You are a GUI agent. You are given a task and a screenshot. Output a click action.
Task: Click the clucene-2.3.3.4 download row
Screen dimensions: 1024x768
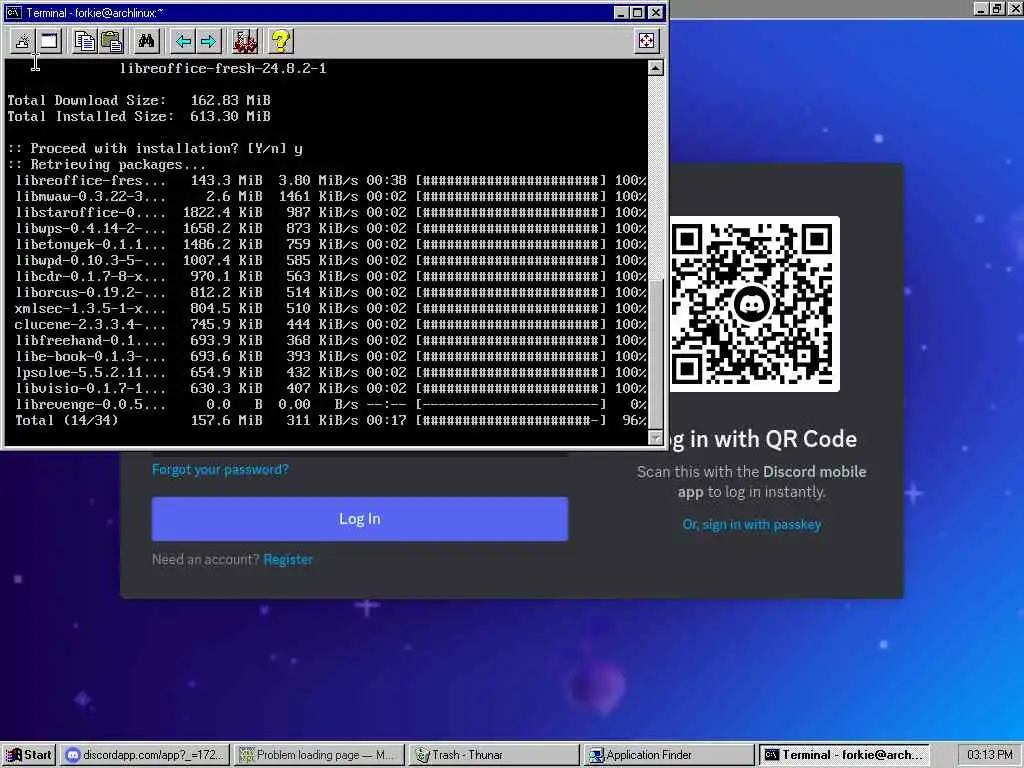pyautogui.click(x=330, y=325)
